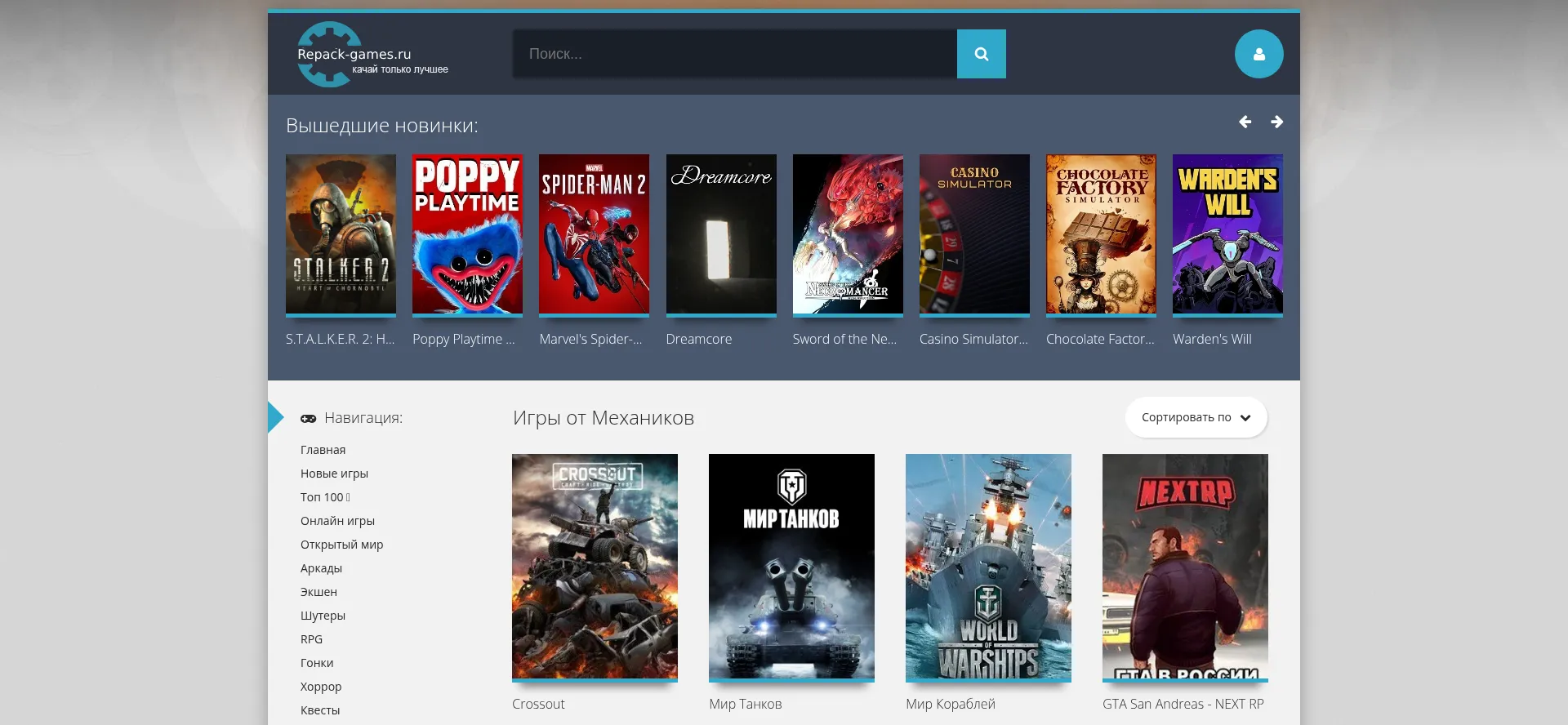The image size is (1568, 725).
Task: Click the magnifier search button
Action: click(981, 54)
